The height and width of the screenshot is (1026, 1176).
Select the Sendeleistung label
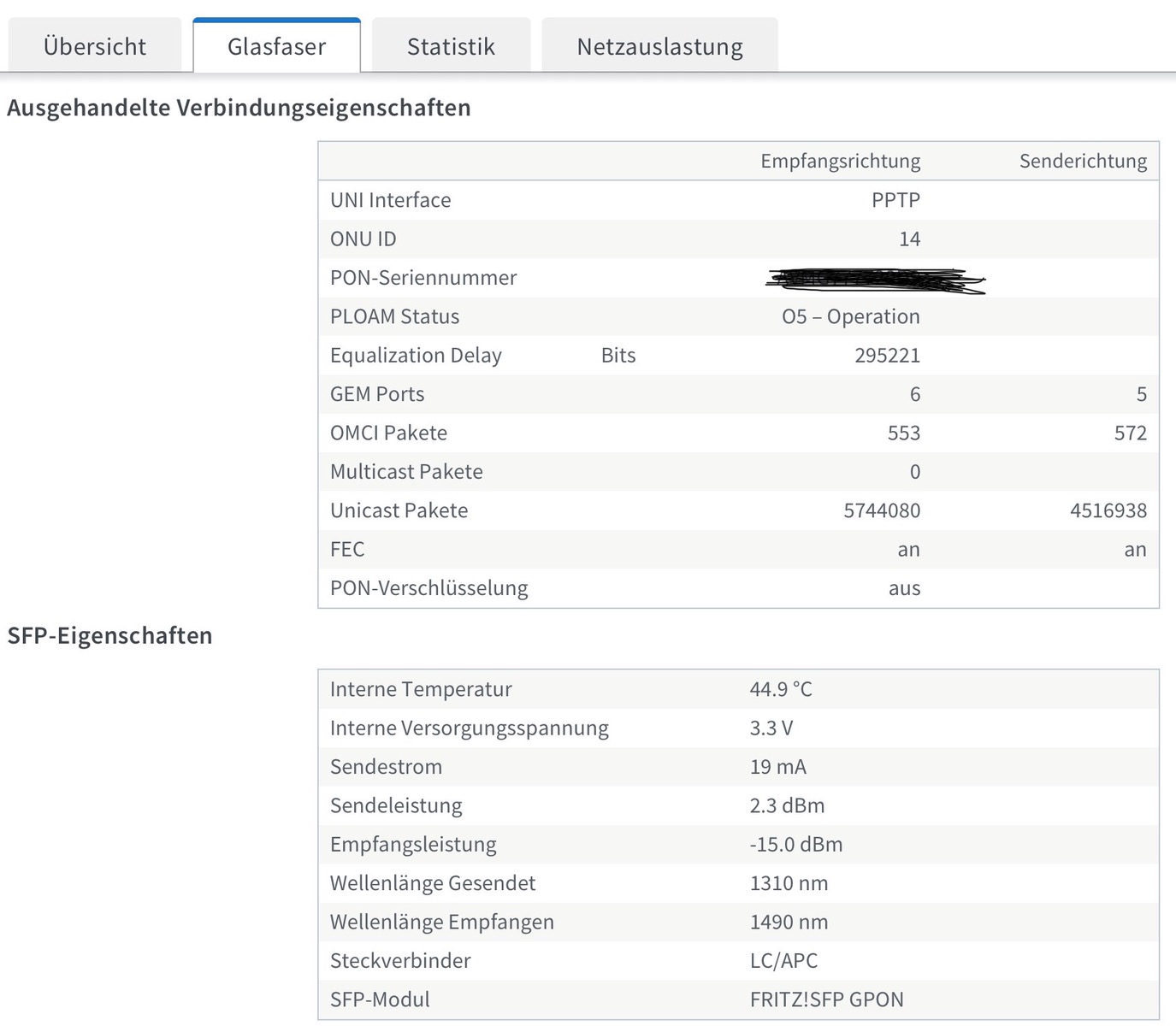pyautogui.click(x=395, y=805)
